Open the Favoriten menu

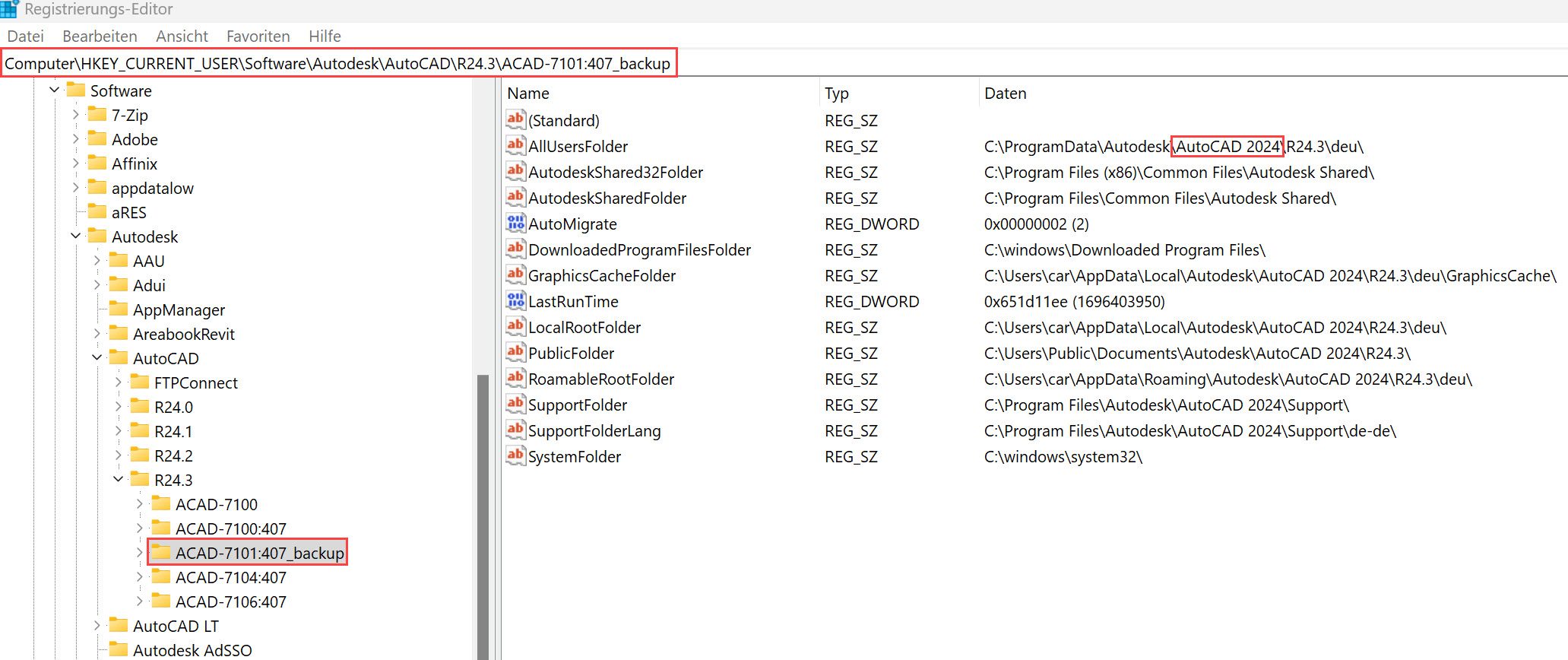(x=258, y=36)
